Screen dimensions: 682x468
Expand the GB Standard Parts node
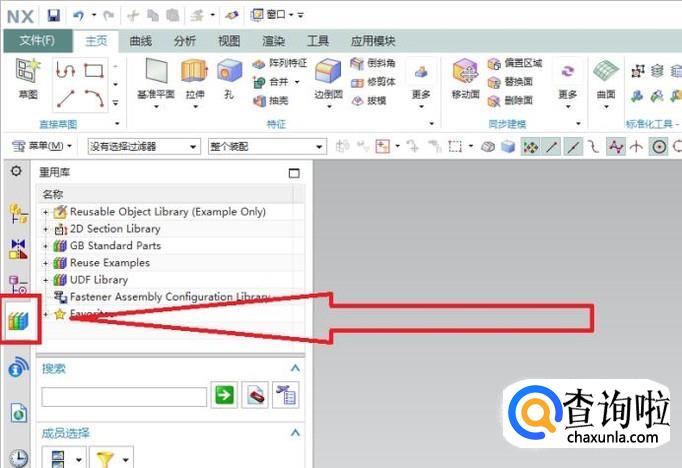click(45, 246)
